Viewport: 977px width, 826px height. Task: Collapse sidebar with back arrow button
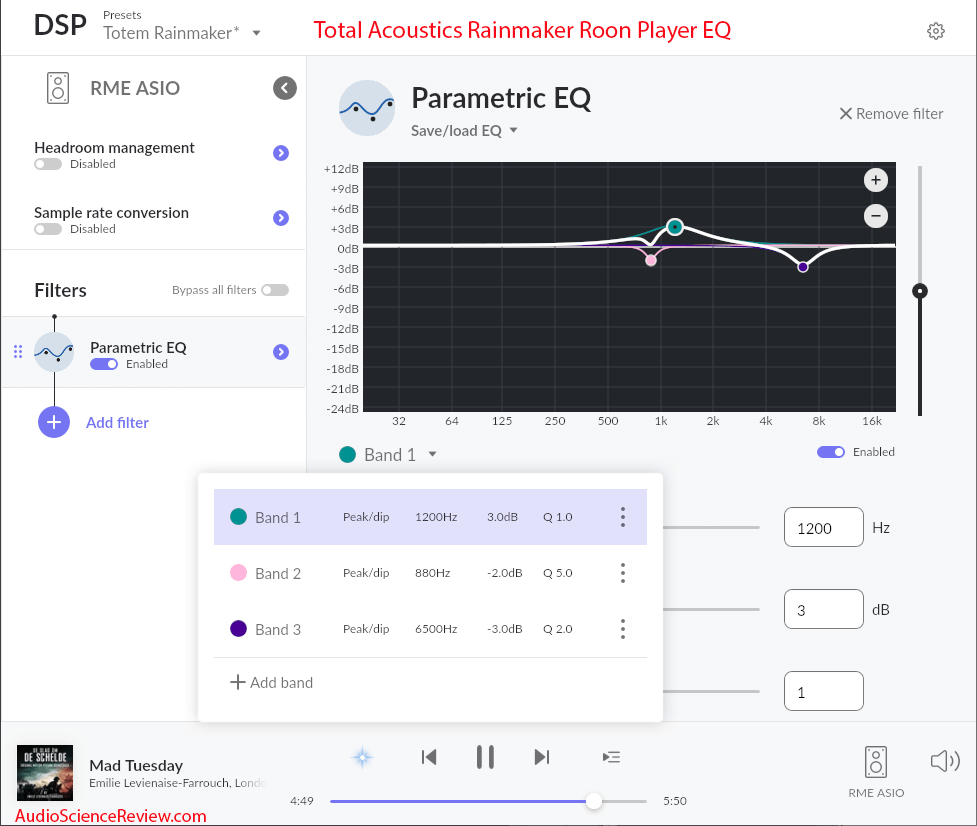pos(285,88)
